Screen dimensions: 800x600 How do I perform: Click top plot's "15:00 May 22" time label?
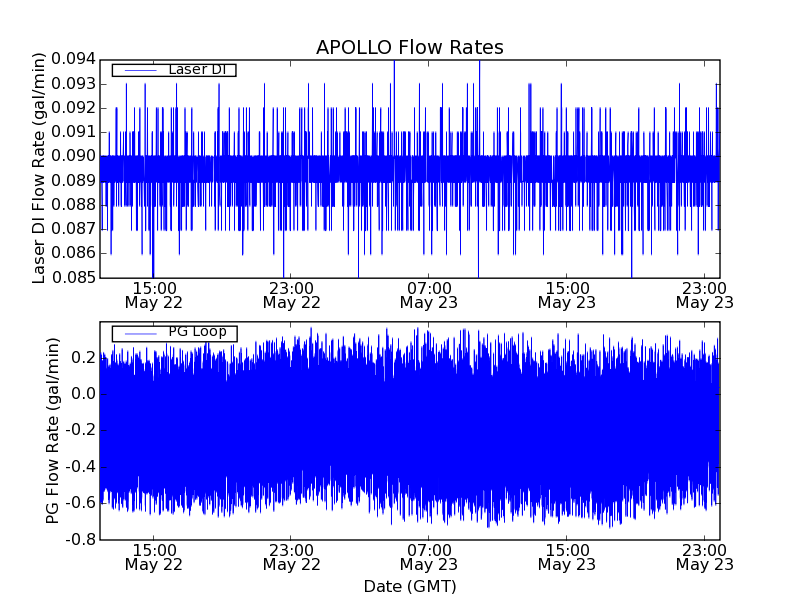[153, 294]
